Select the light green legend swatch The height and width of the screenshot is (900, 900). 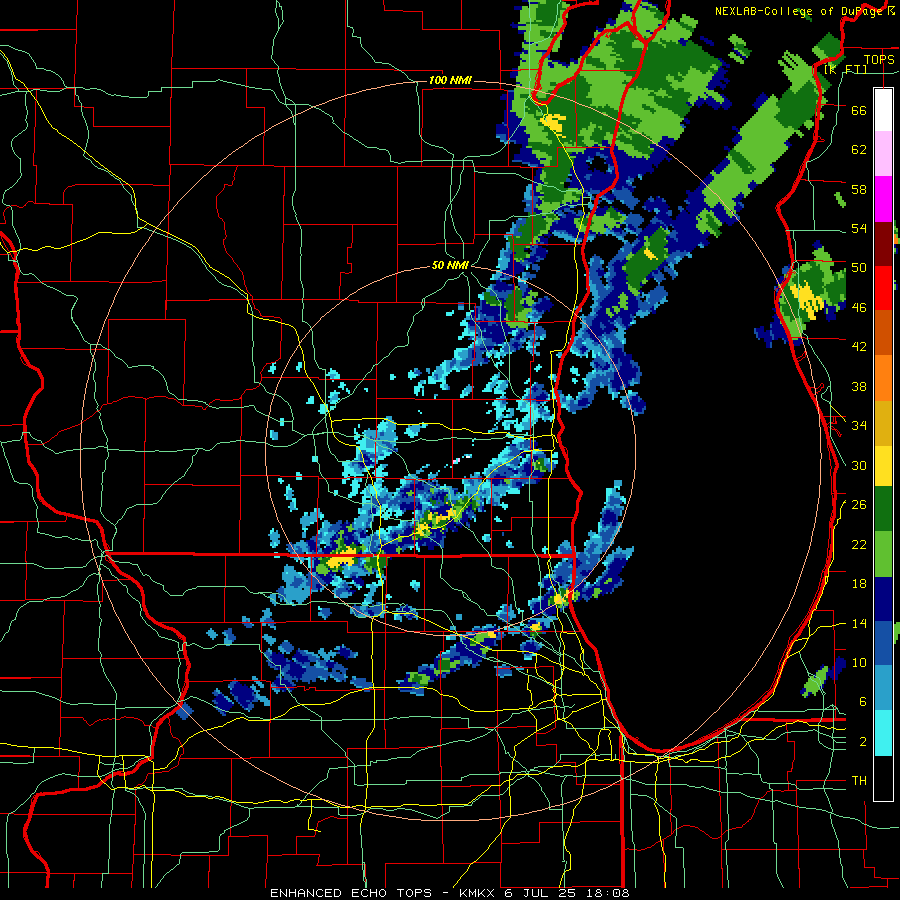point(883,554)
